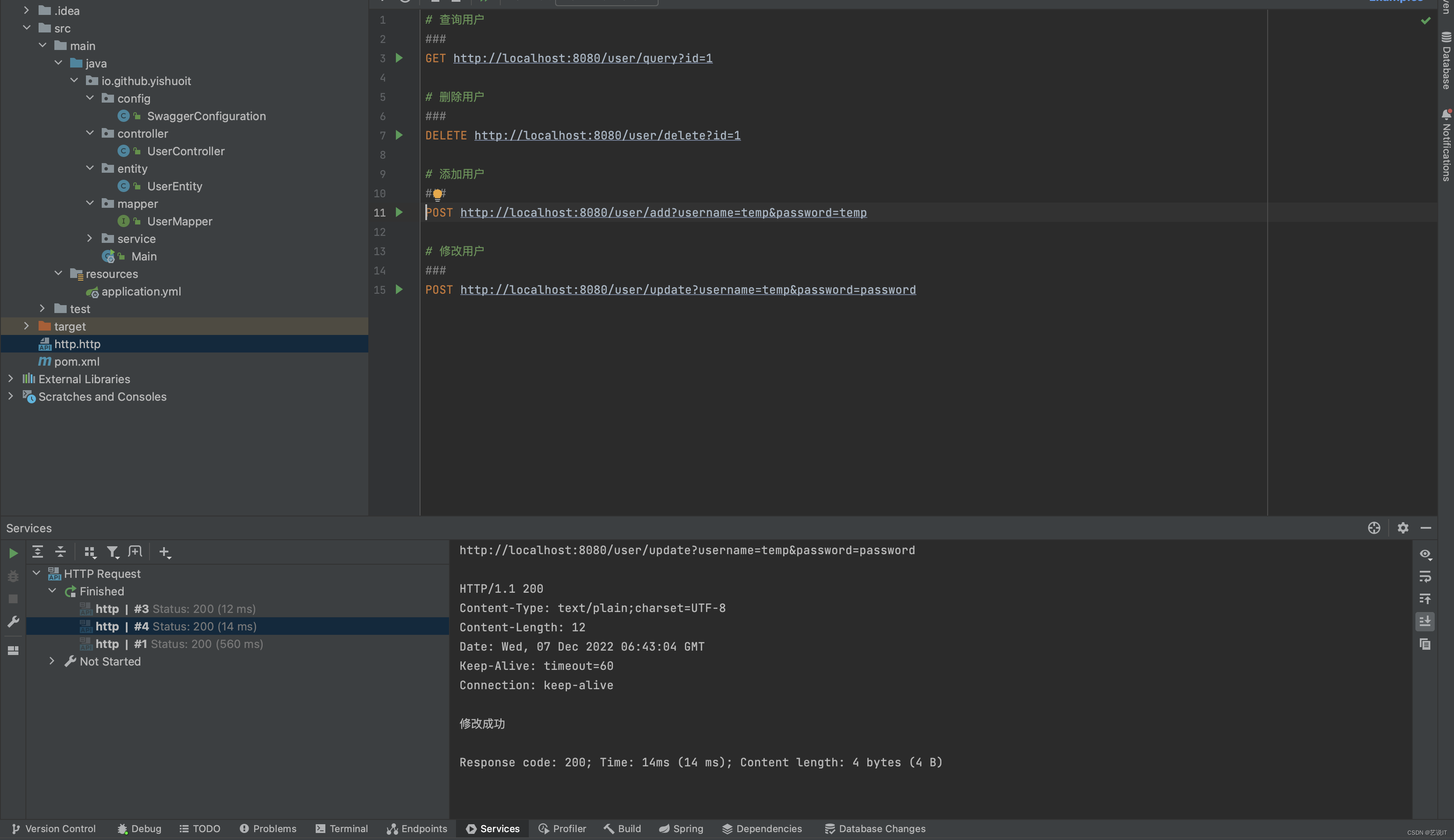Expand the target folder
Screen dimensions: 1454x840
26,326
